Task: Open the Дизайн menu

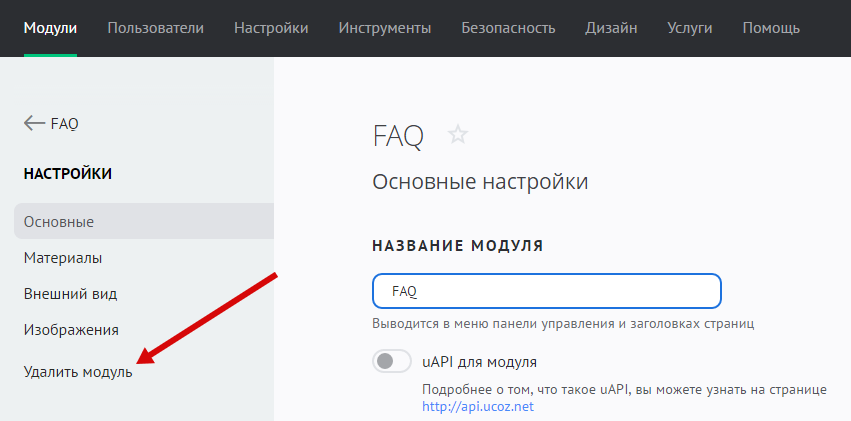Action: (x=611, y=28)
